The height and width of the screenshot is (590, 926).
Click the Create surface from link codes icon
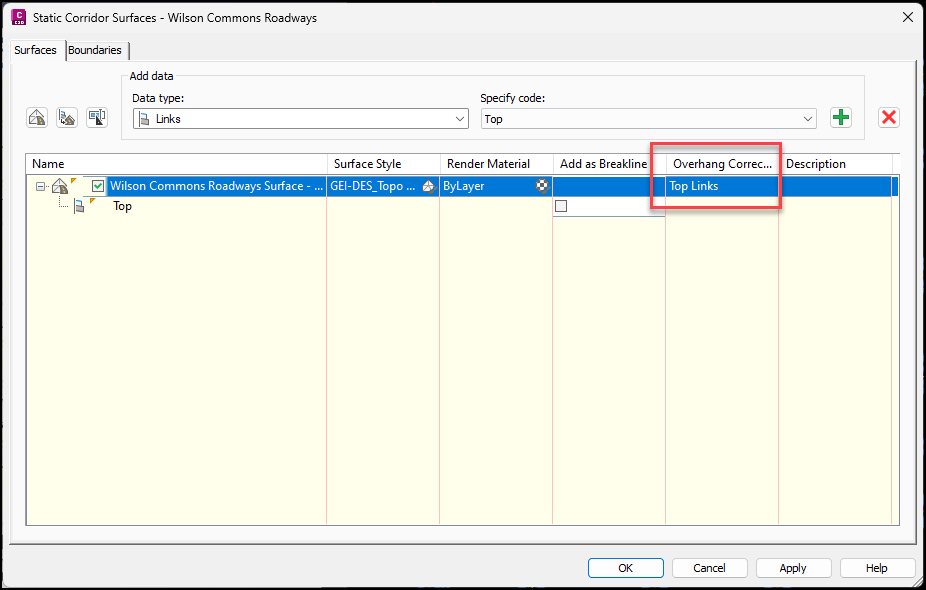pos(67,118)
